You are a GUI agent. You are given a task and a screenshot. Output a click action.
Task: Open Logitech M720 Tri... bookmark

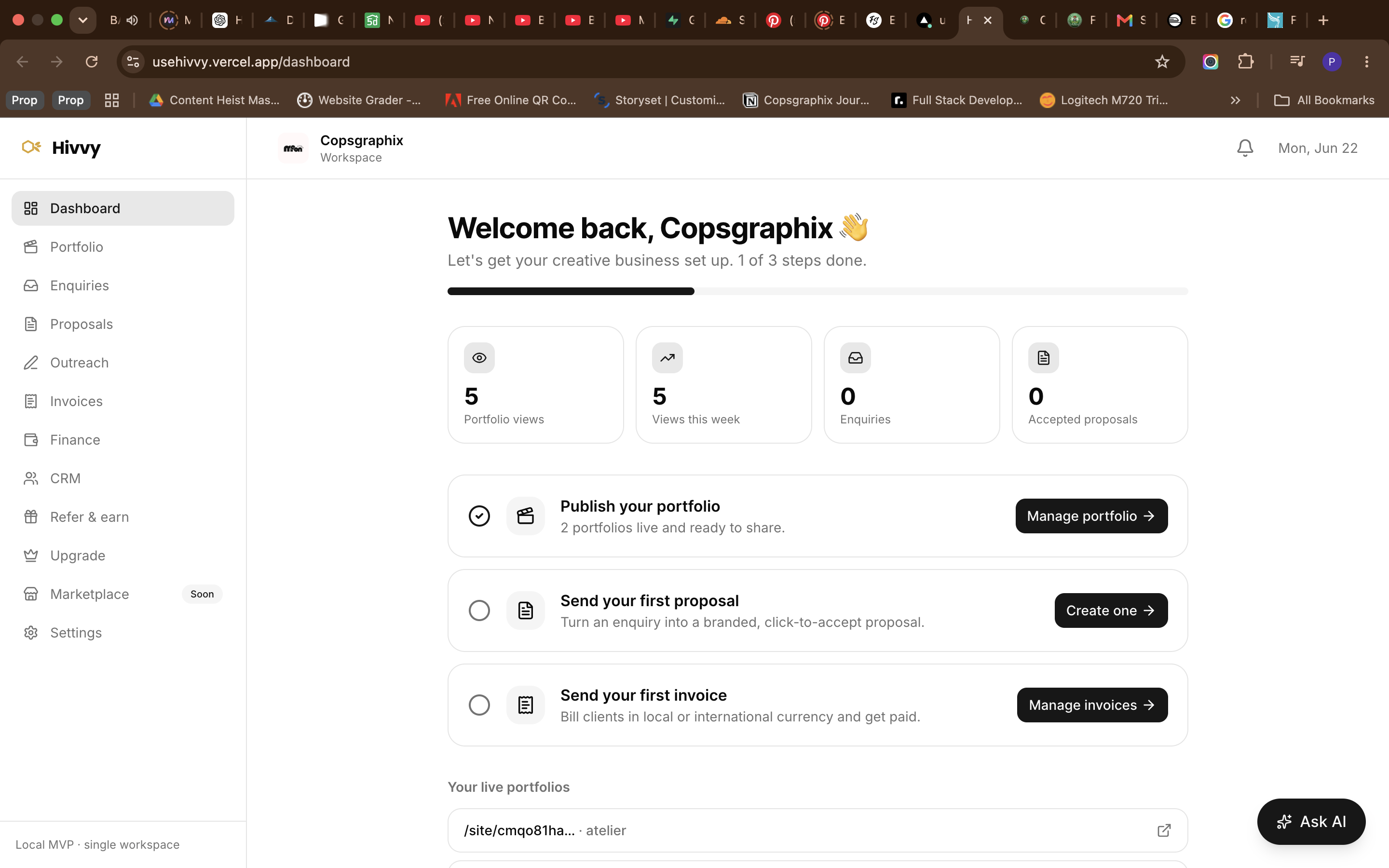point(1103,100)
